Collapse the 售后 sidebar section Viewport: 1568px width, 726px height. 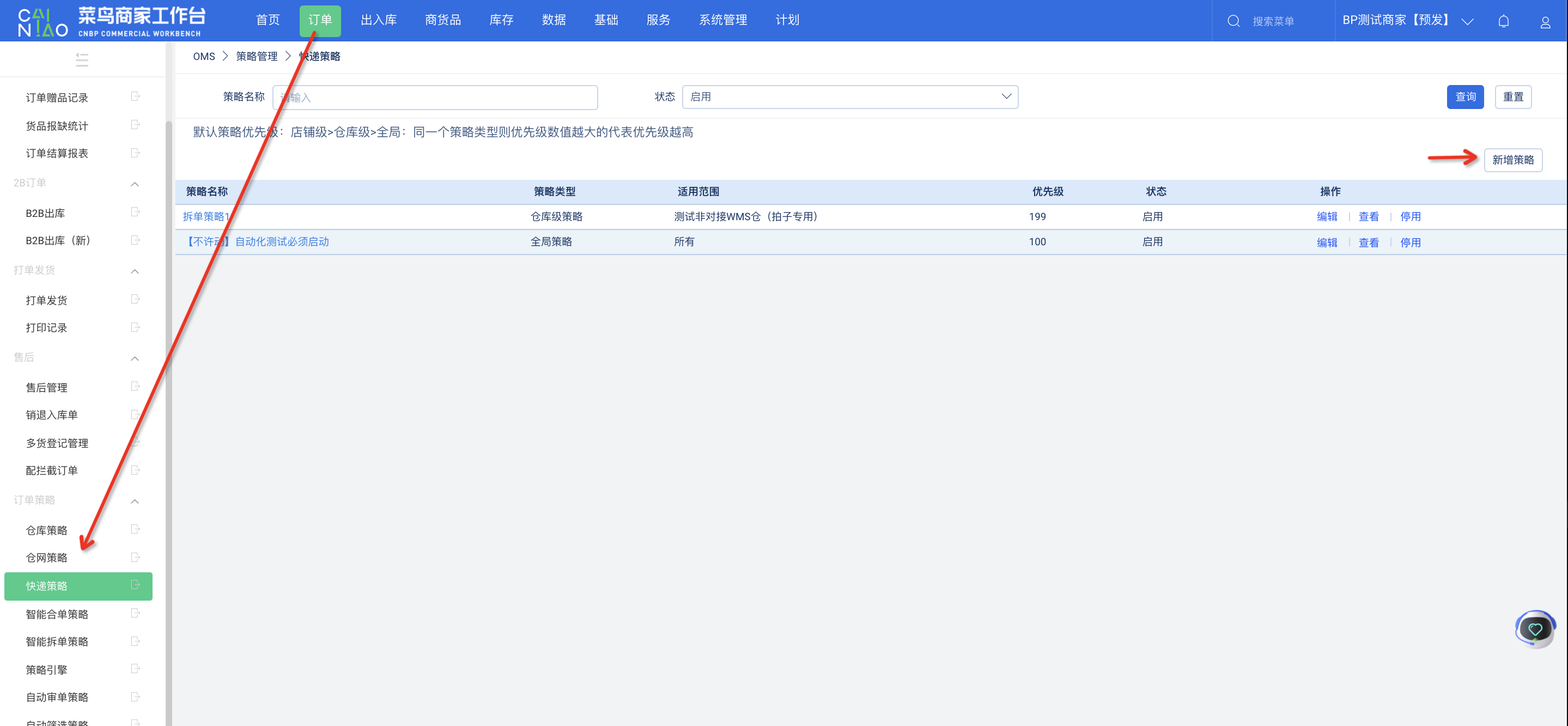(135, 358)
